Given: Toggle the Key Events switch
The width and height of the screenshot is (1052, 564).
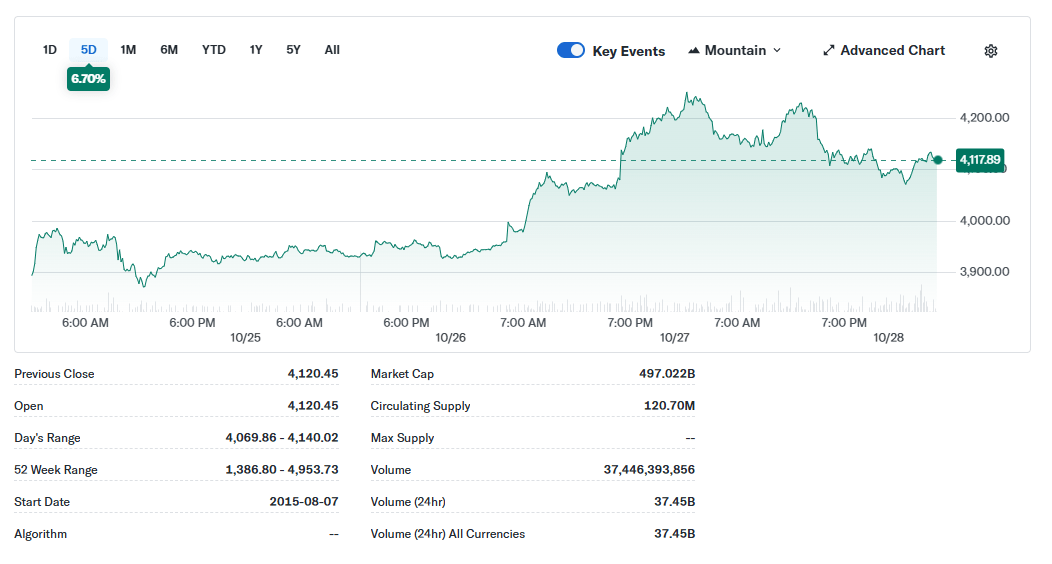Looking at the screenshot, I should tap(571, 51).
